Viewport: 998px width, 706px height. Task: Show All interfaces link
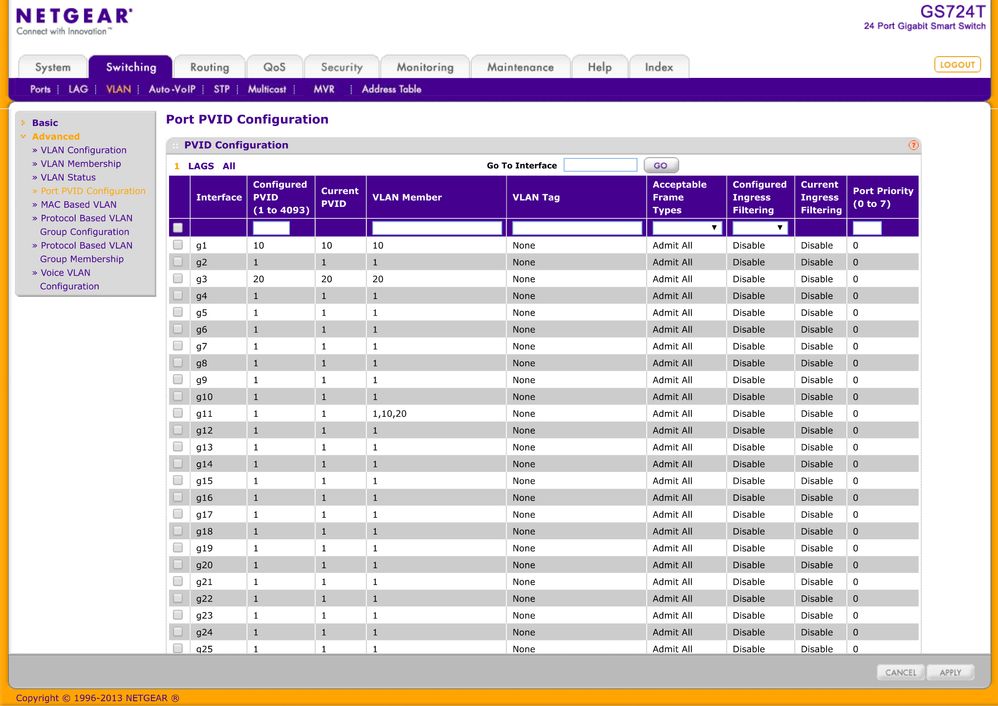pos(228,166)
